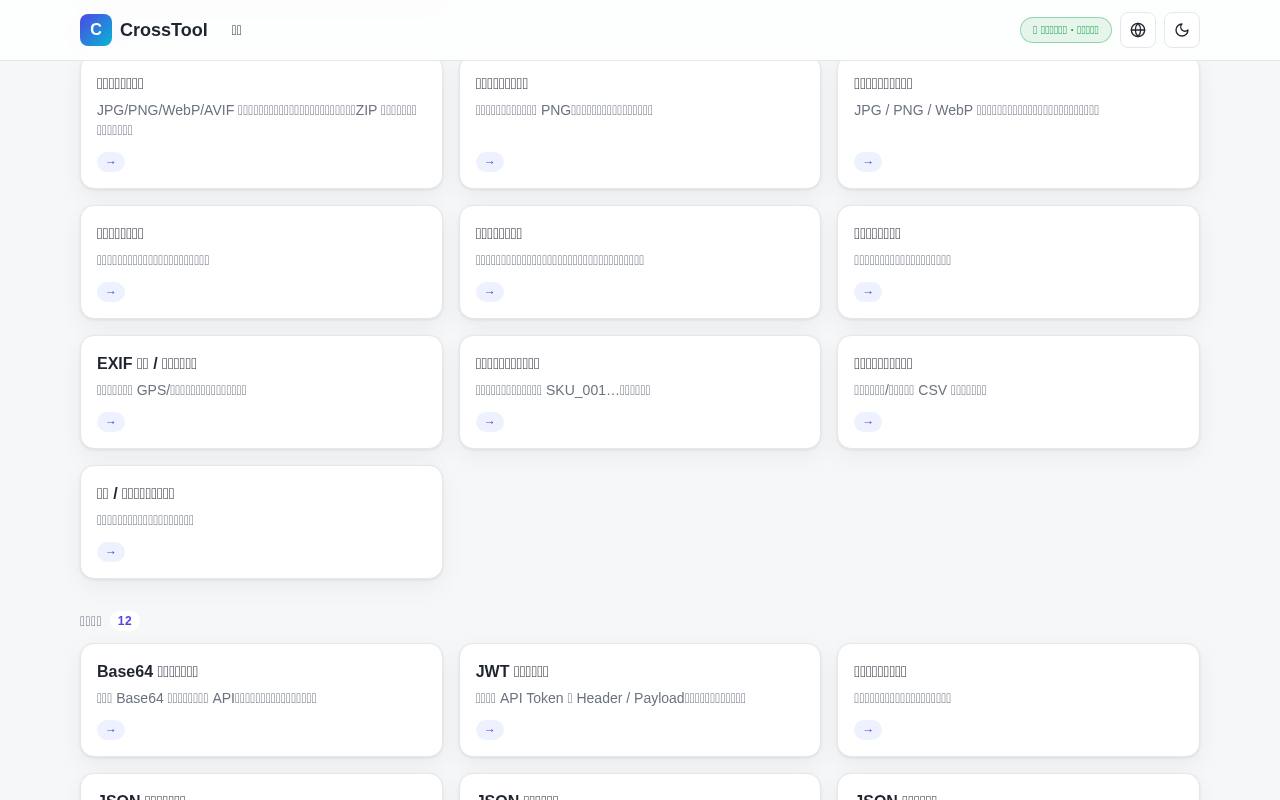Viewport: 1280px width, 800px height.
Task: Click arrow on the JPG/PNG/WebP/AVIF card
Action: pos(111,162)
